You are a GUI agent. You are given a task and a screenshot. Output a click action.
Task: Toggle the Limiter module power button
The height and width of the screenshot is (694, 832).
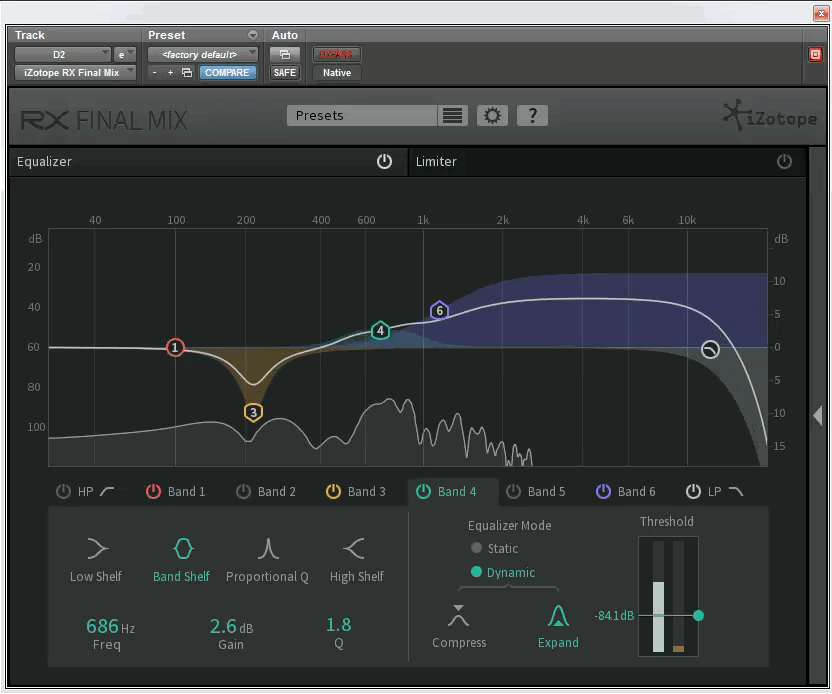(784, 161)
